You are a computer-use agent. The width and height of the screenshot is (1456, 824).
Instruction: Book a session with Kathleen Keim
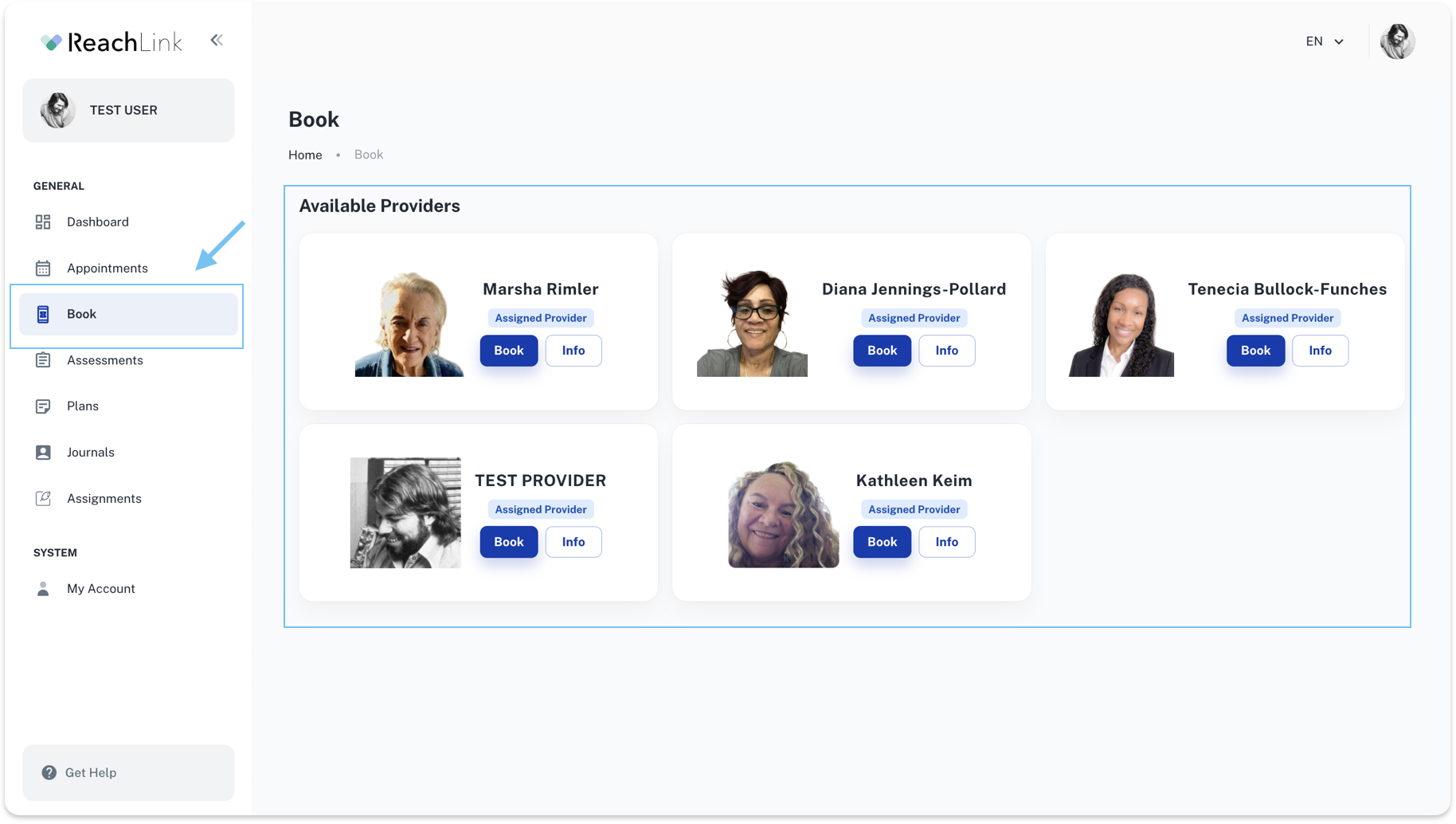tap(882, 542)
